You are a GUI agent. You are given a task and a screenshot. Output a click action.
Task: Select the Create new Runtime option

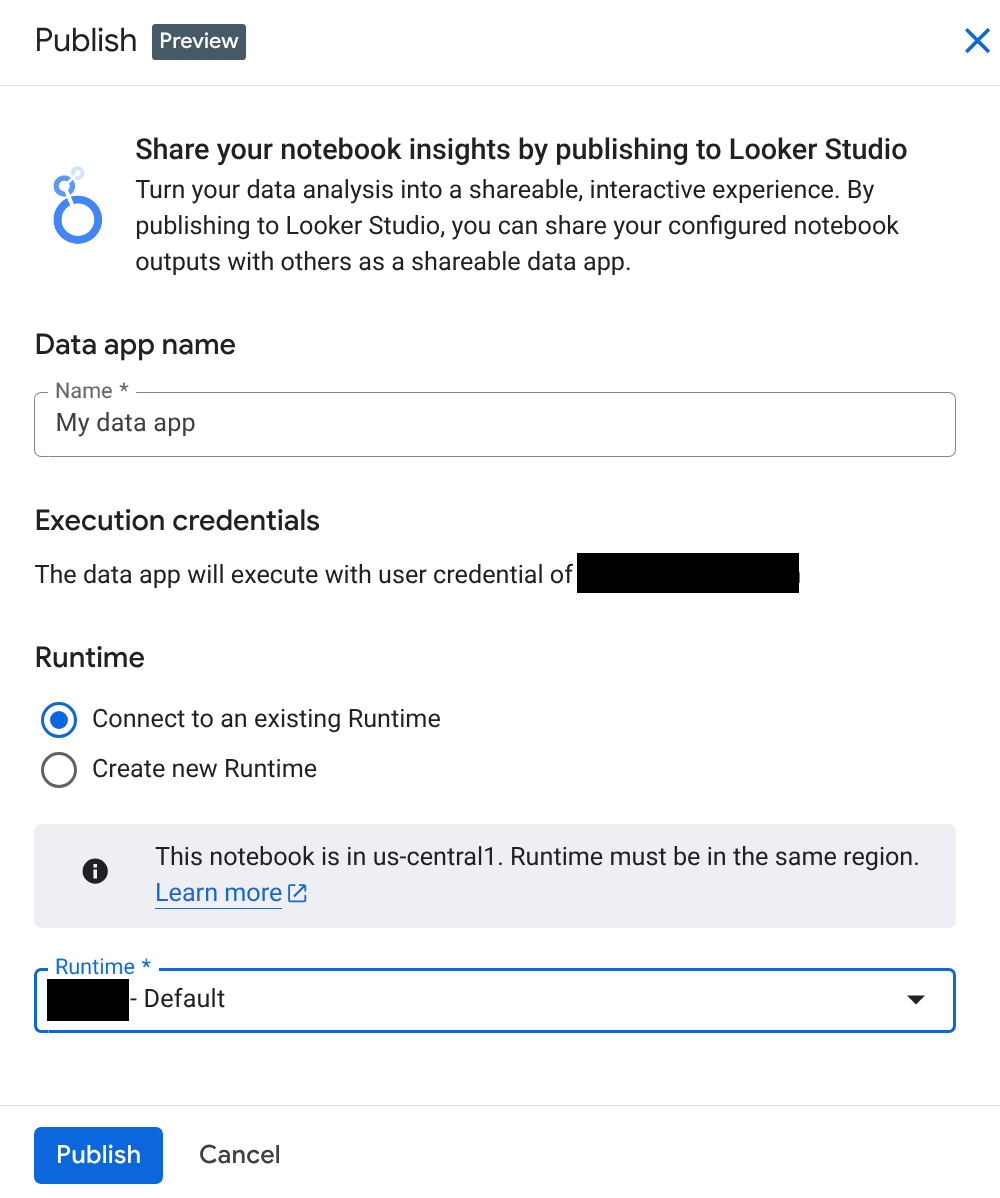coord(58,770)
